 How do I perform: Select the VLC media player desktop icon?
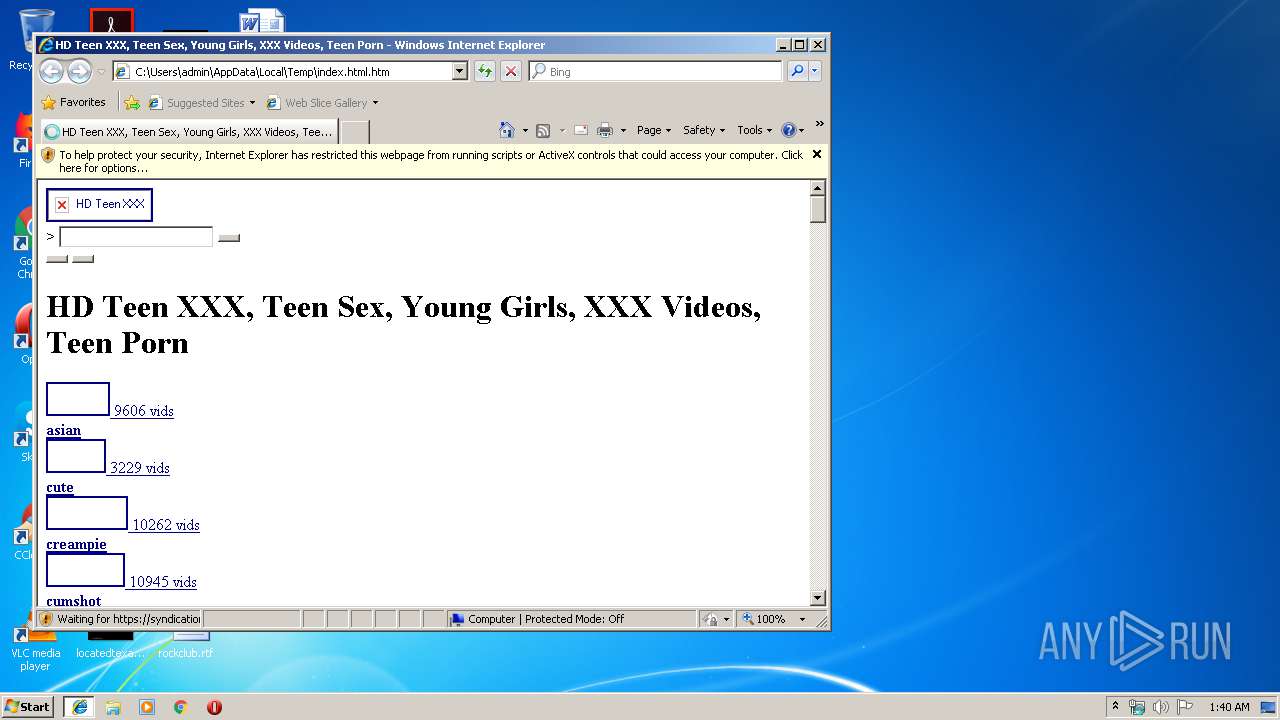click(x=35, y=648)
